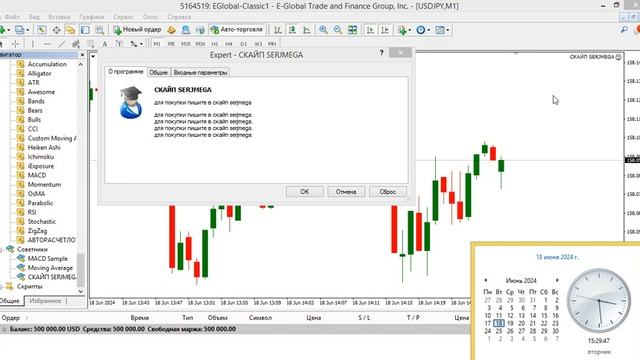Go to next month in calendar
The image size is (640, 360).
[x=557, y=280]
